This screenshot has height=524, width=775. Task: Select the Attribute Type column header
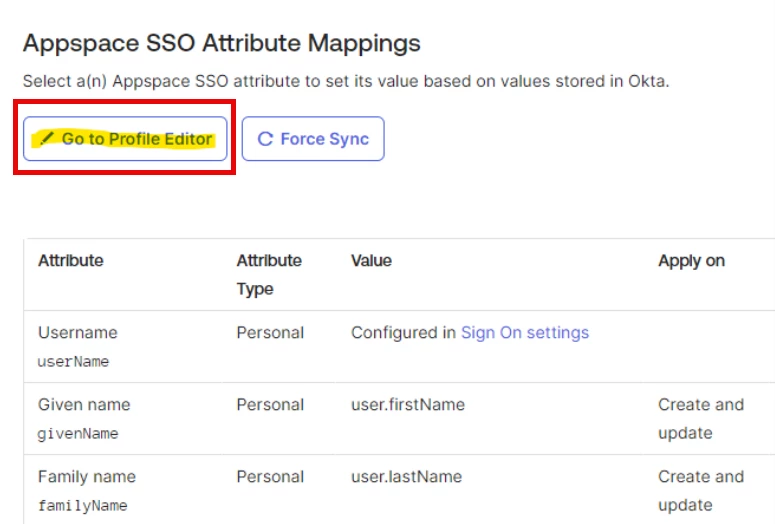click(269, 274)
